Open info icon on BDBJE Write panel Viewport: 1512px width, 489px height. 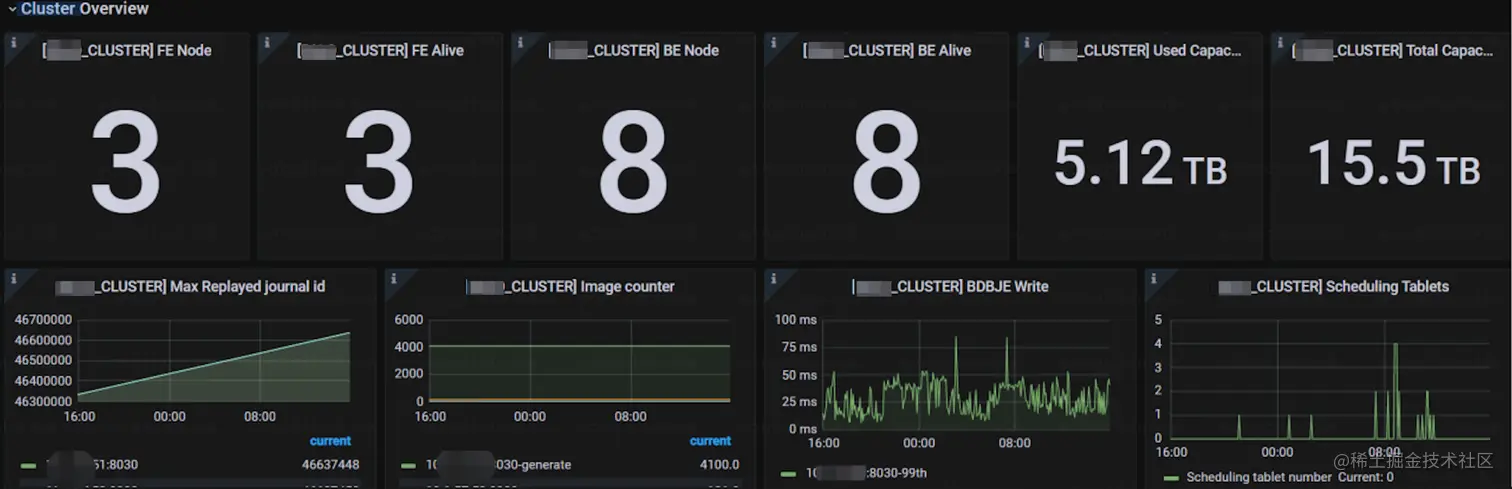tap(773, 280)
